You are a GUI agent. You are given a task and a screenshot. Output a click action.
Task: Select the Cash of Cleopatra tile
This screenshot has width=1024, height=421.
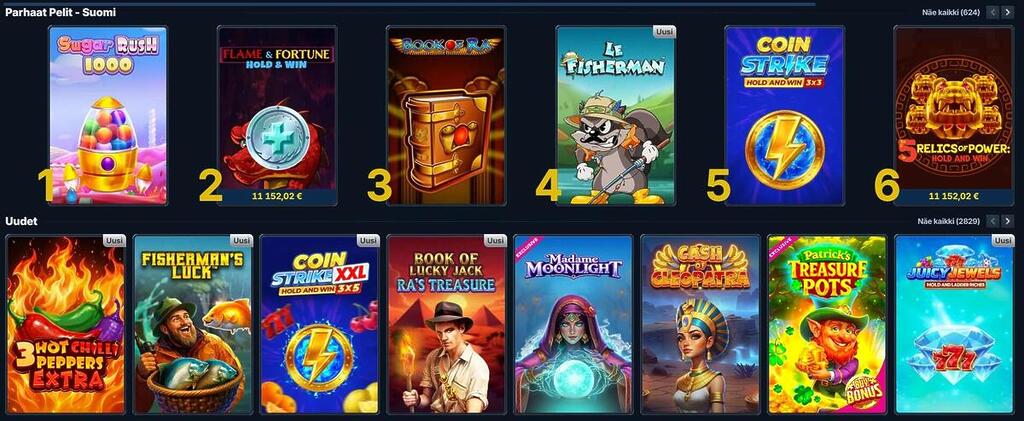700,324
